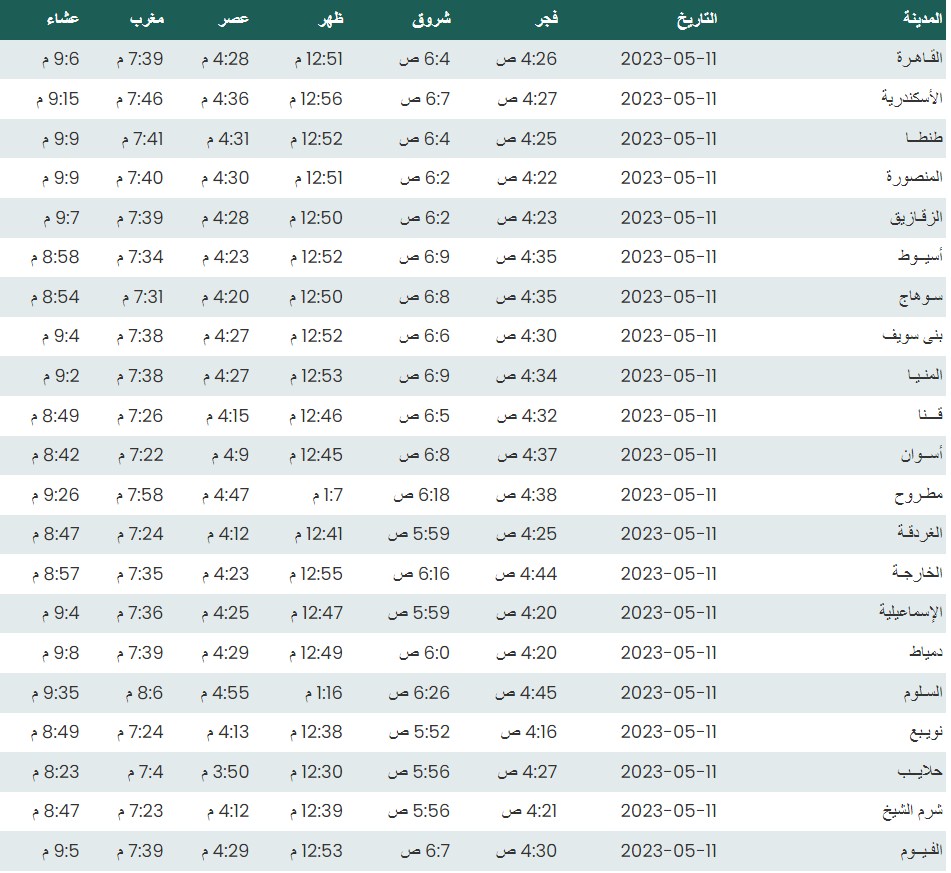Image resolution: width=951 pixels, height=873 pixels.
Task: Select the date cell in الفيوم row
Action: [x=669, y=851]
